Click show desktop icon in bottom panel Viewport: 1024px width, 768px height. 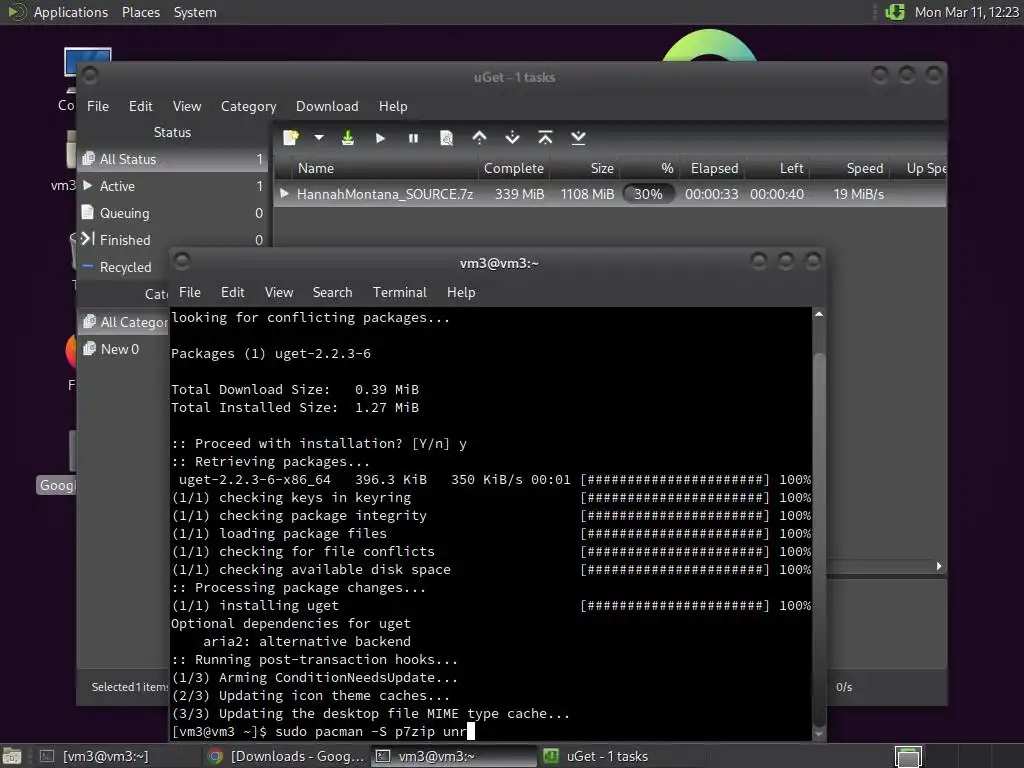pyautogui.click(x=12, y=756)
